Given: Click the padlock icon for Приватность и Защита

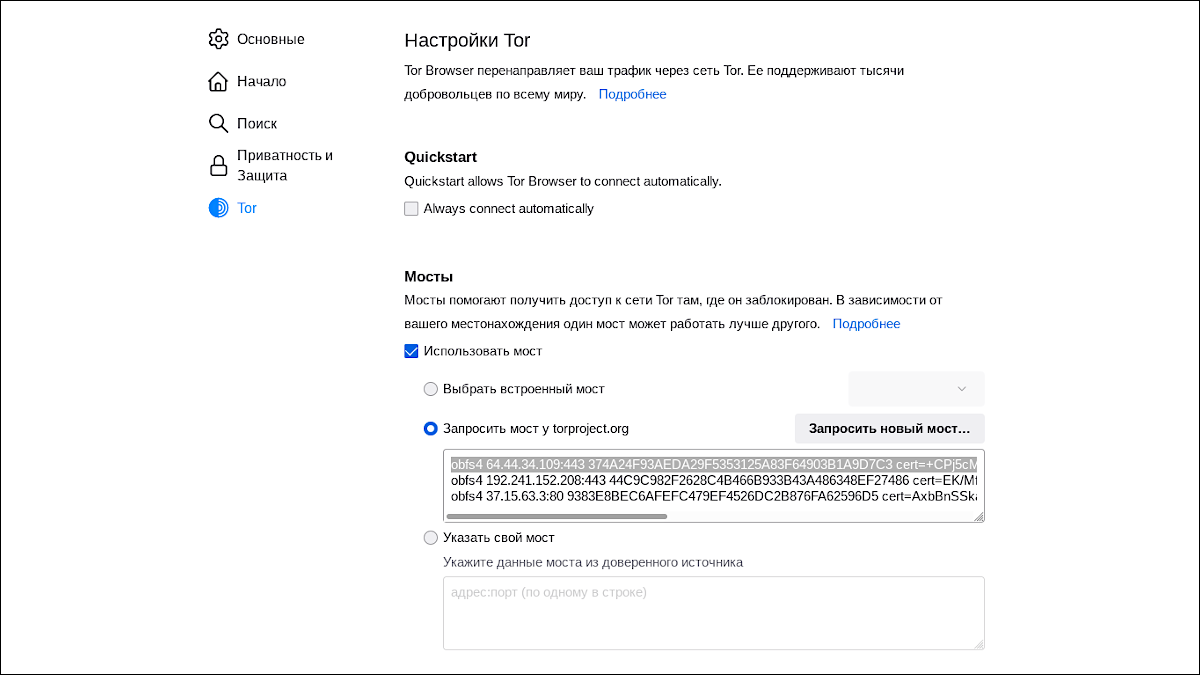Looking at the screenshot, I should tap(218, 165).
